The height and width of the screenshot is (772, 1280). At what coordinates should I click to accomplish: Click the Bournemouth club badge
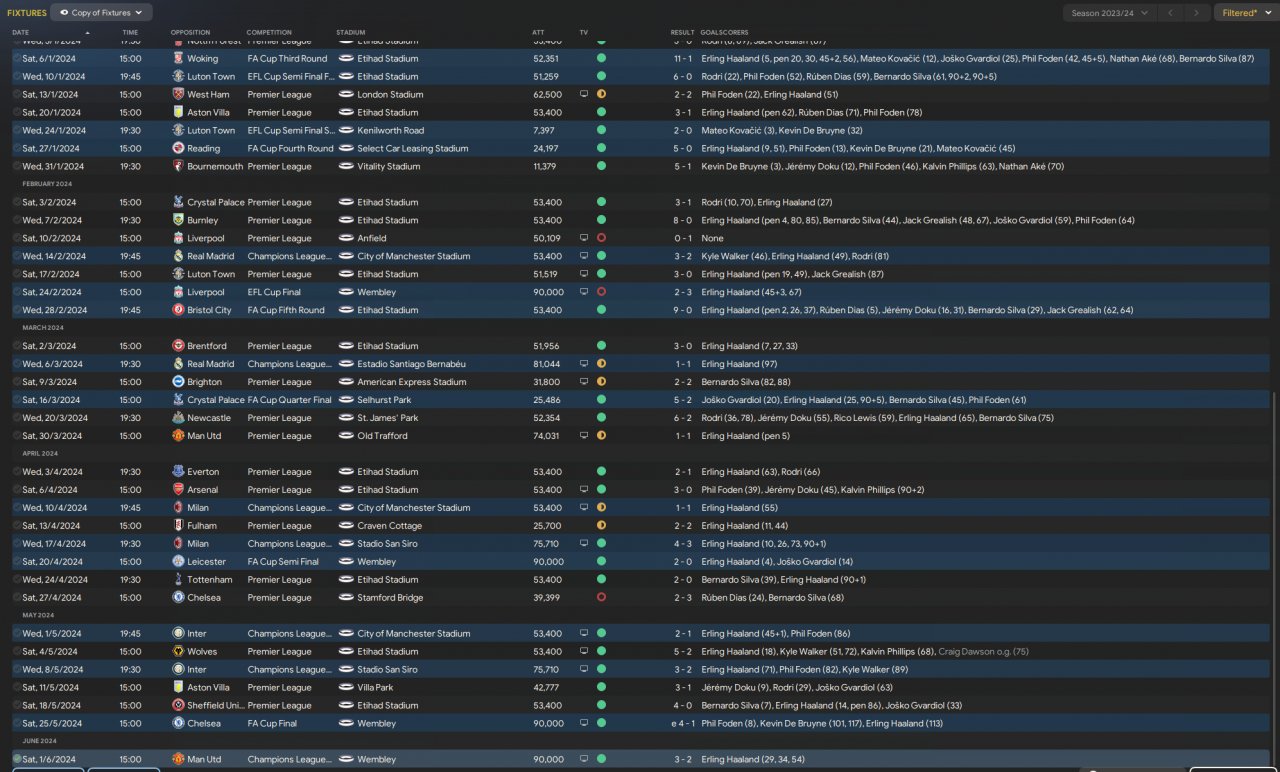click(178, 167)
